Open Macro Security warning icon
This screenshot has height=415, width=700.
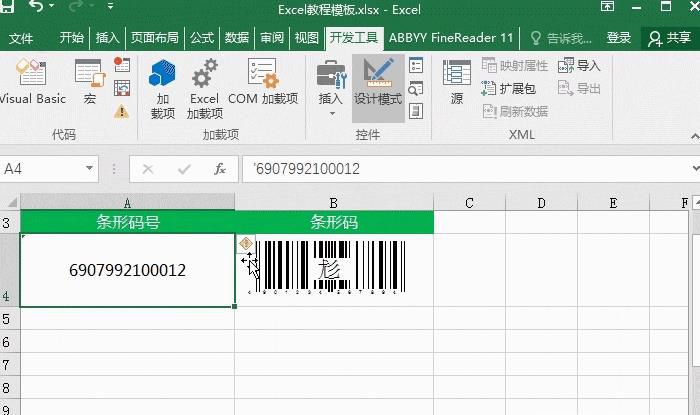pyautogui.click(x=121, y=111)
